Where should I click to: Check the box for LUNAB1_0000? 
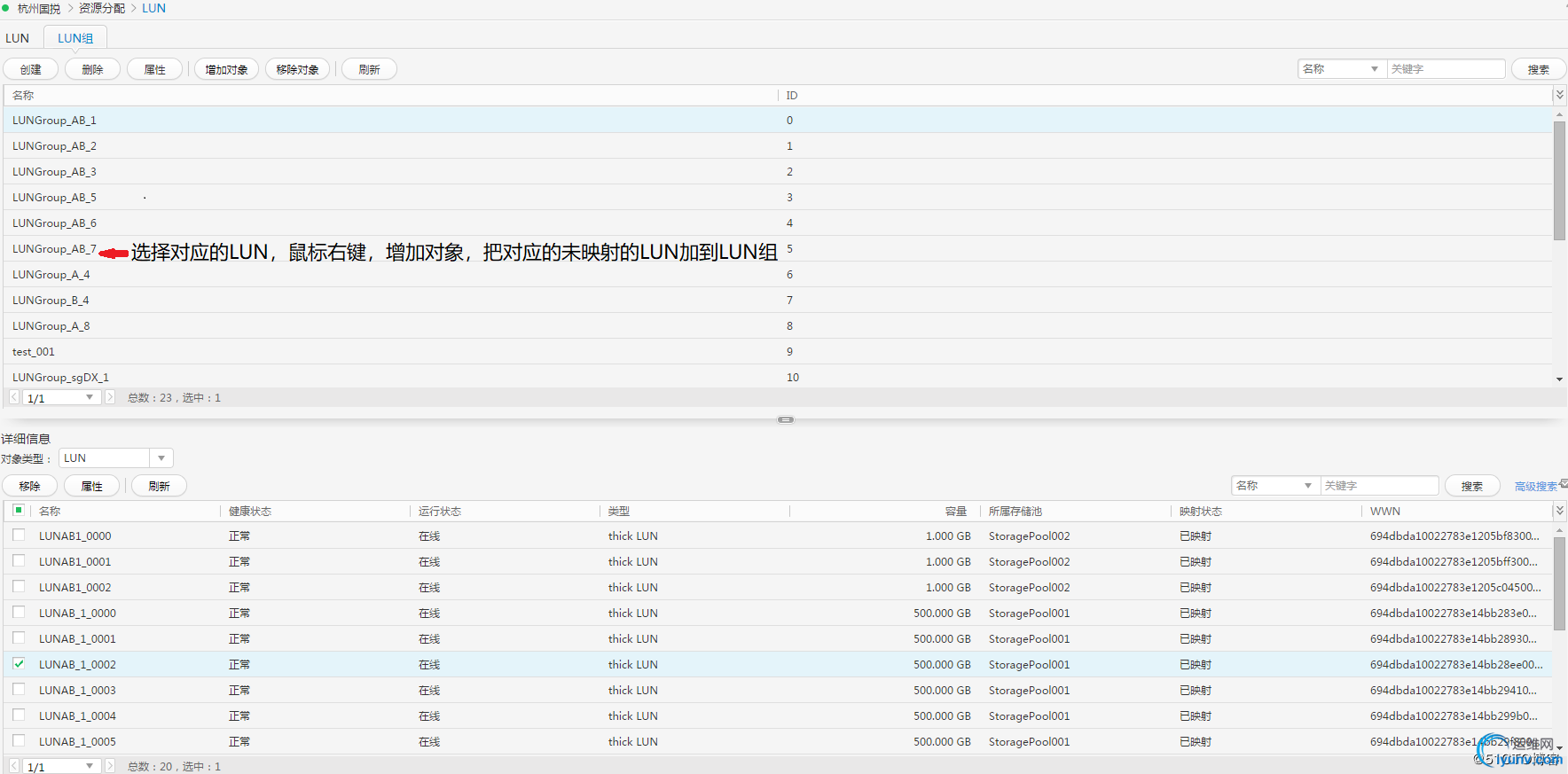tap(19, 536)
